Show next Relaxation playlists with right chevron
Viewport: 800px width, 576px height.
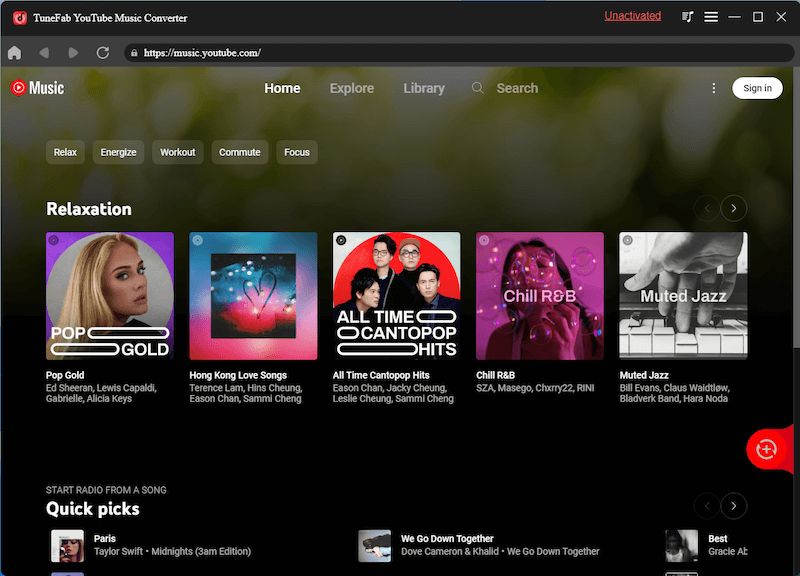[734, 208]
